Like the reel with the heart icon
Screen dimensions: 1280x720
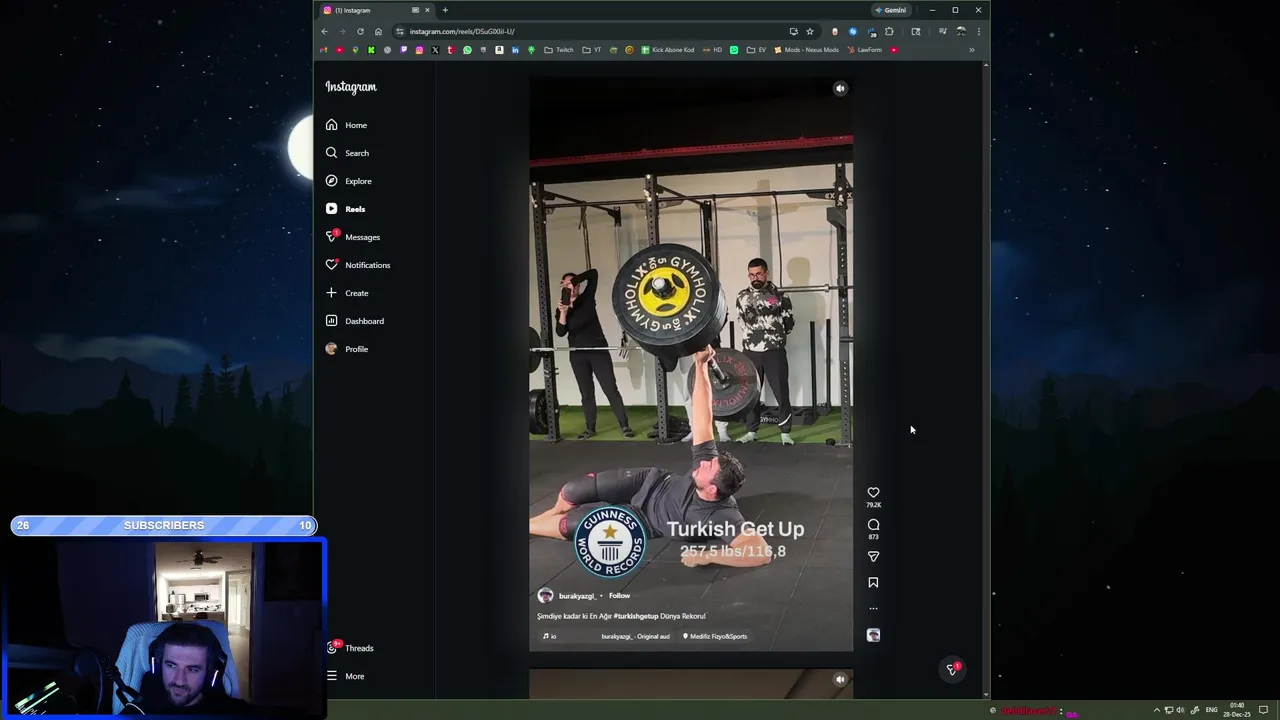click(x=873, y=492)
